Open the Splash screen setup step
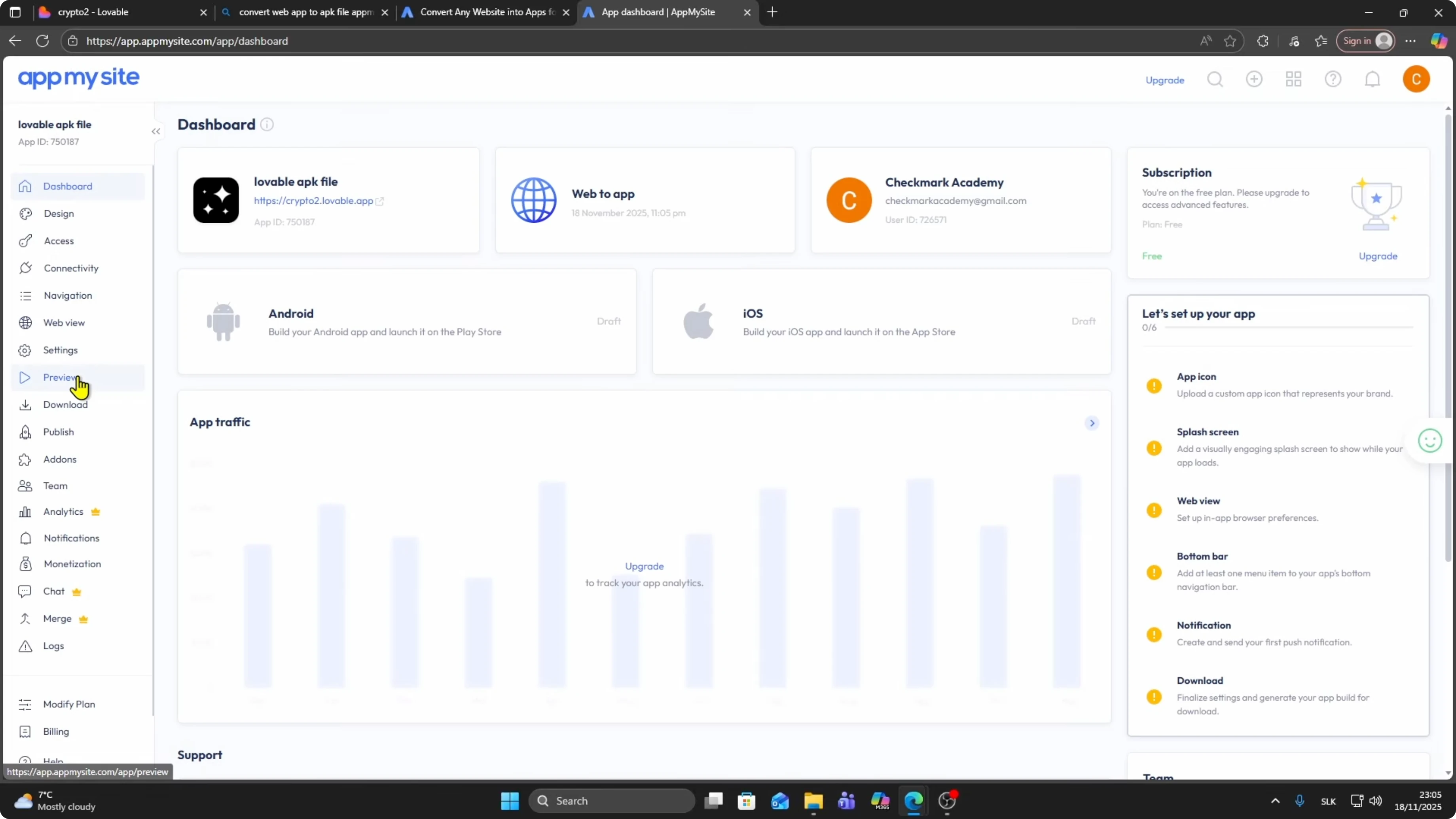1456x819 pixels. [1278, 447]
